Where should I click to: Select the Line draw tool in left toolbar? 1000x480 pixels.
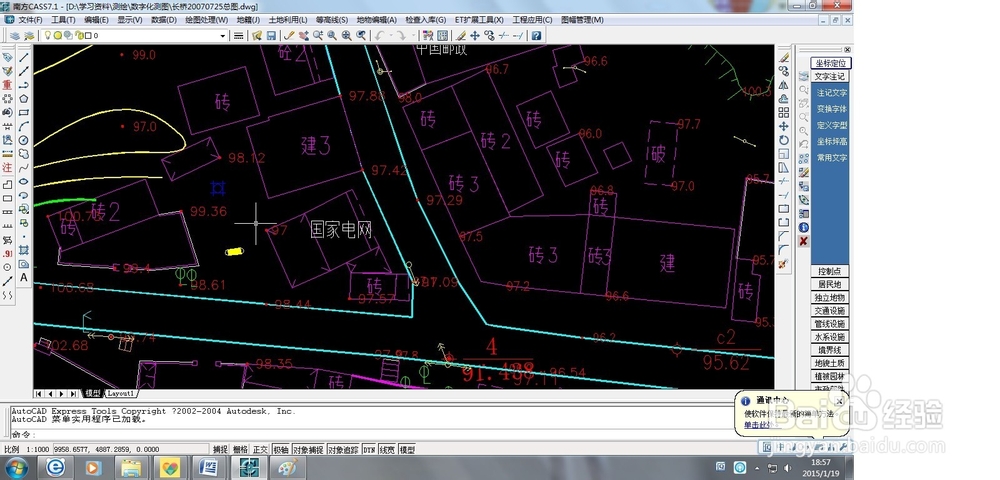click(x=24, y=57)
